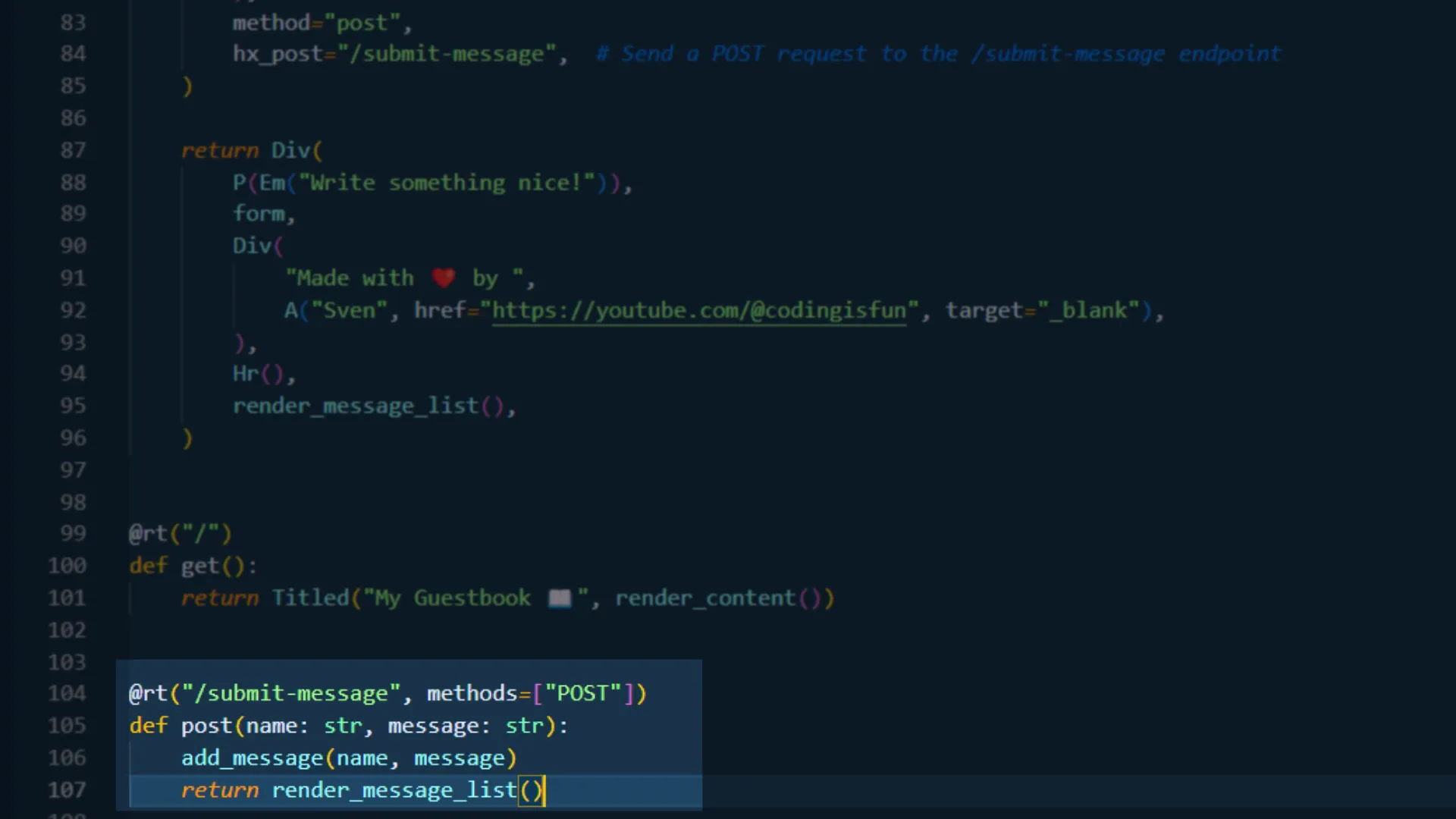This screenshot has width=1456, height=819.
Task: Click 'return Div(' on line 87
Action: point(252,150)
